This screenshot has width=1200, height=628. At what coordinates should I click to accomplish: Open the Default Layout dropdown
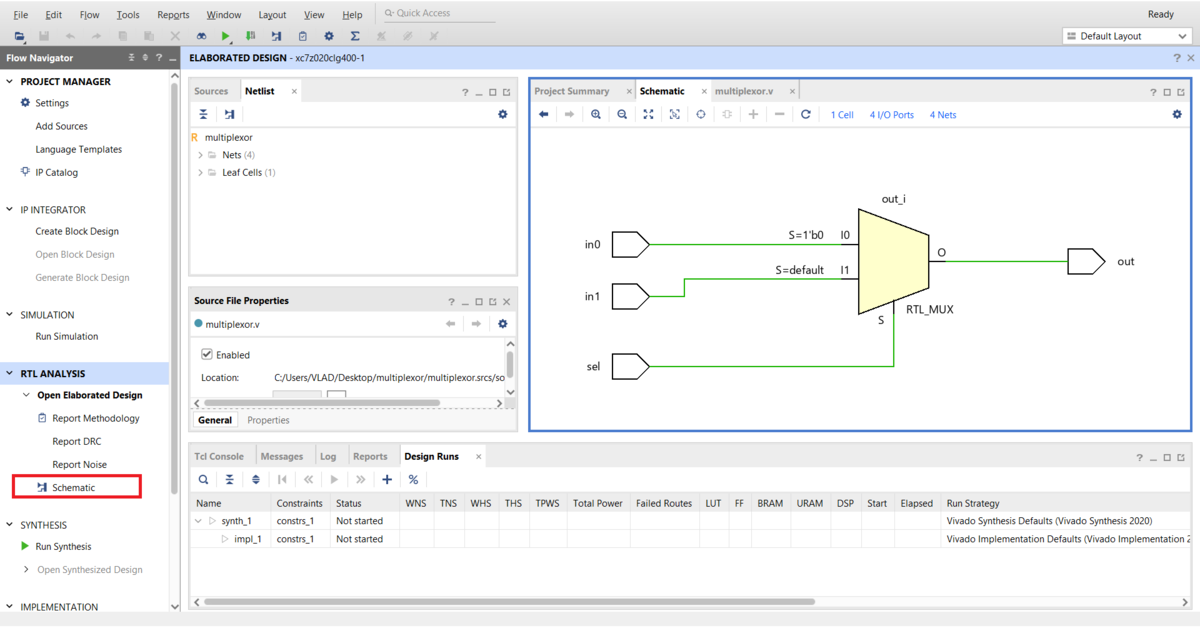1125,36
